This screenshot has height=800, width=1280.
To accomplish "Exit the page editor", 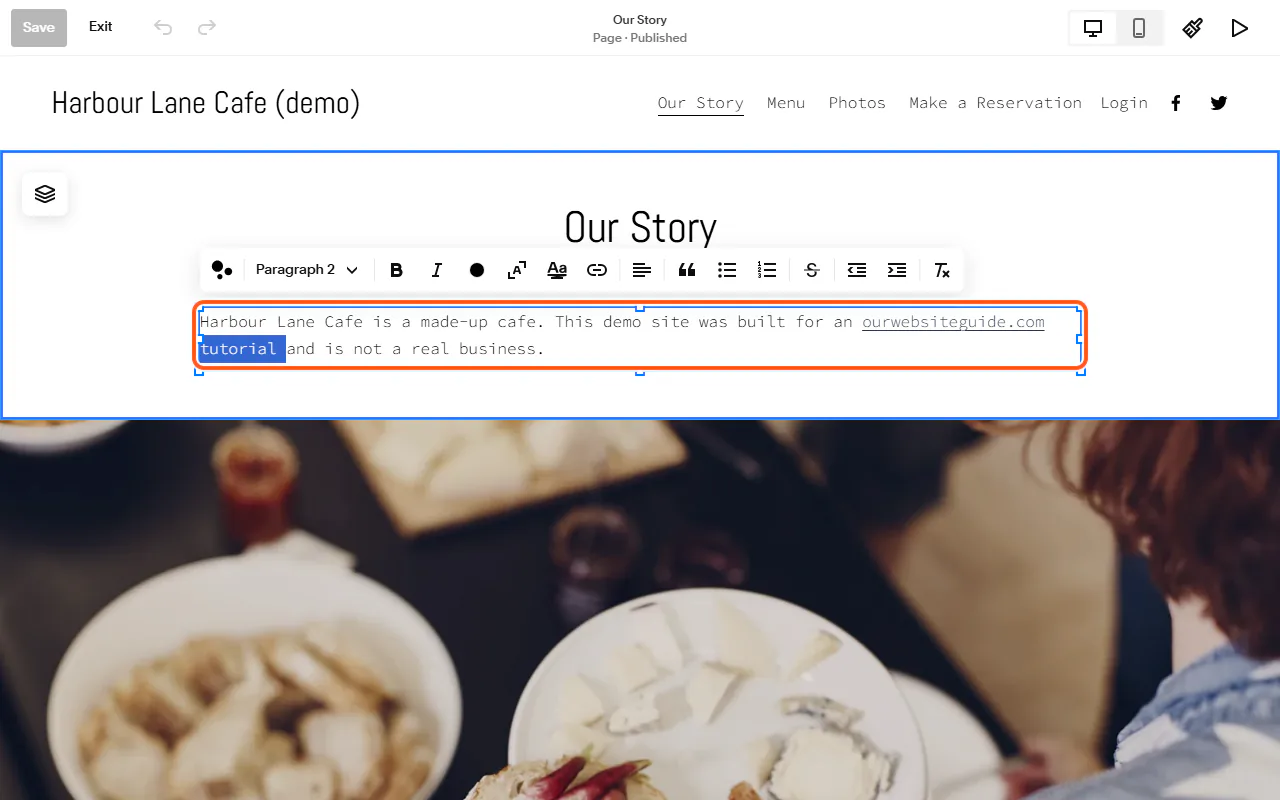I will pyautogui.click(x=101, y=27).
